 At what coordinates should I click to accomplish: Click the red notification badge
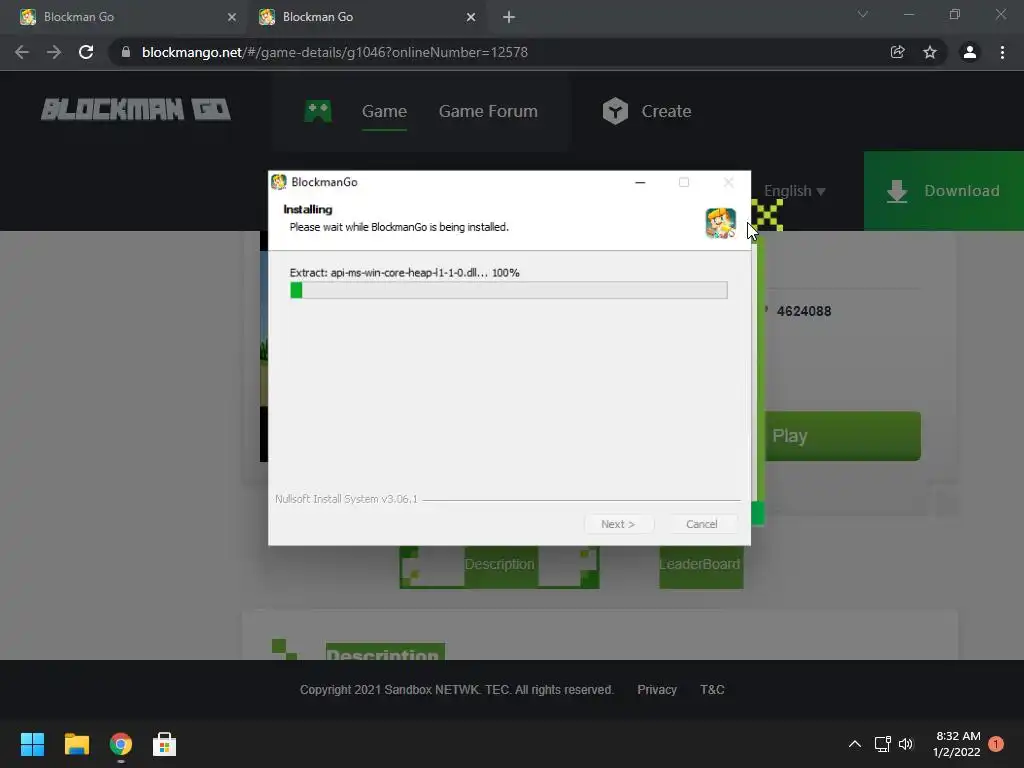[x=996, y=744]
